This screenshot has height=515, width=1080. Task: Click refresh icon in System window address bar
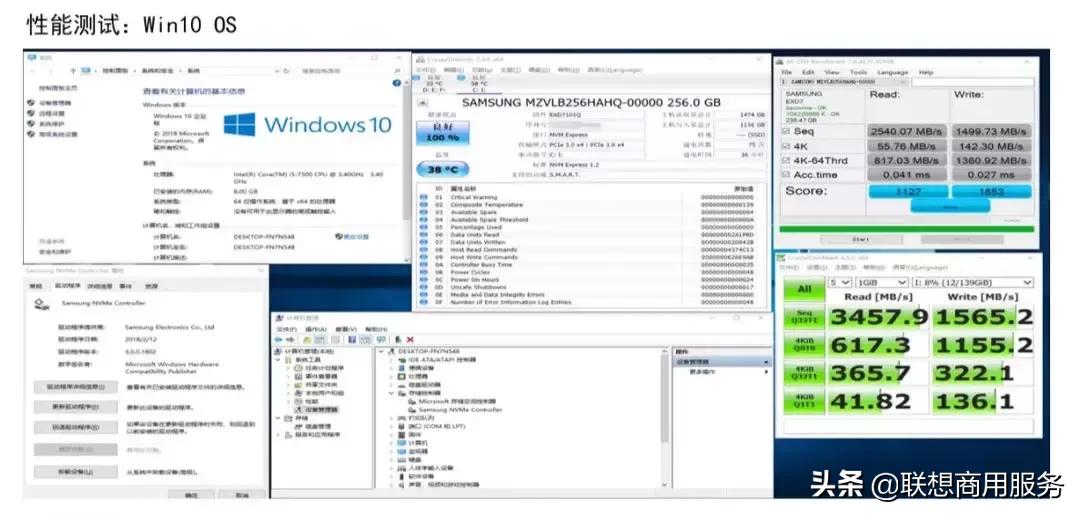287,70
